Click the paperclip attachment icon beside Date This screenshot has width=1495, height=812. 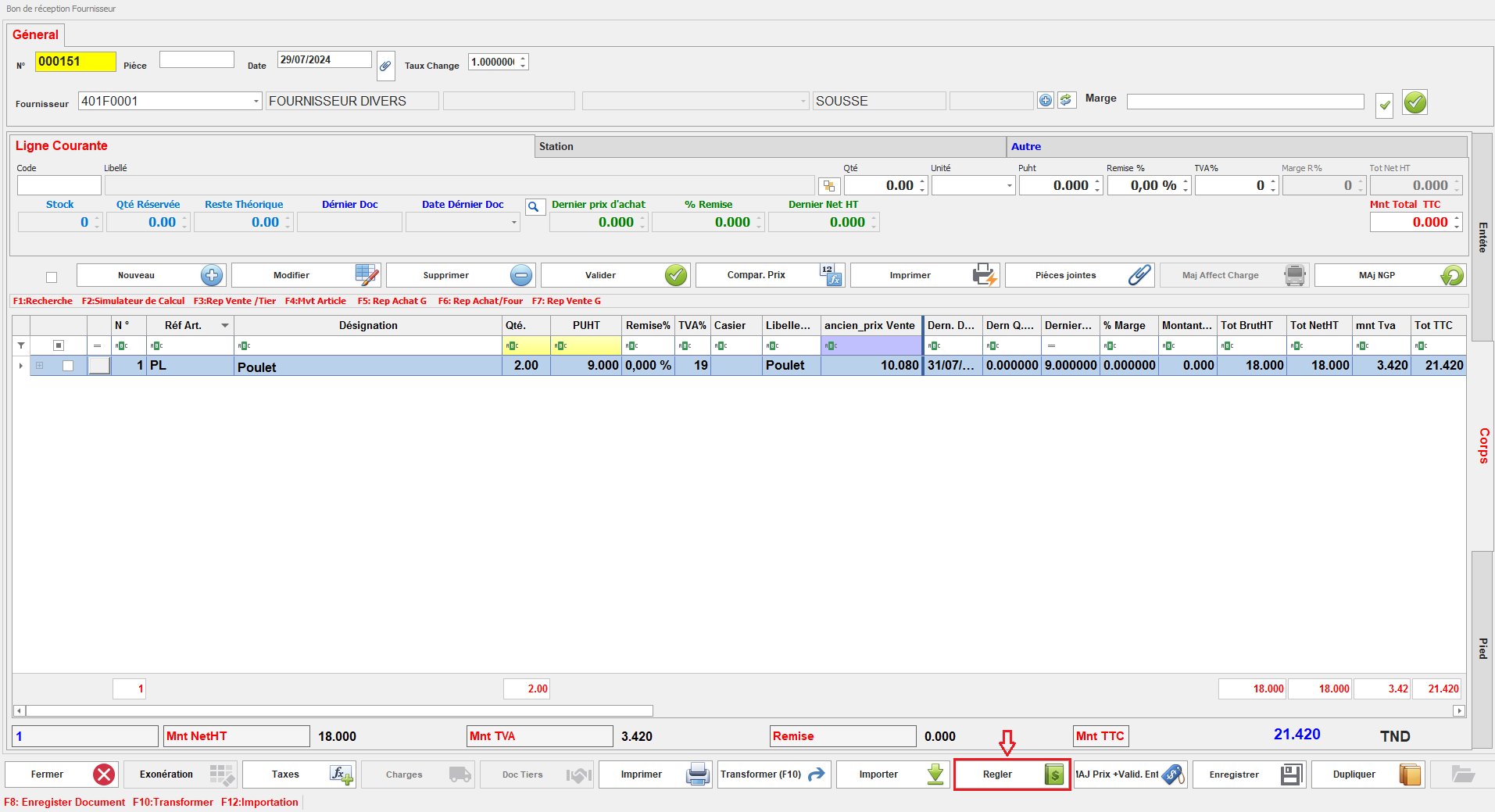[385, 66]
